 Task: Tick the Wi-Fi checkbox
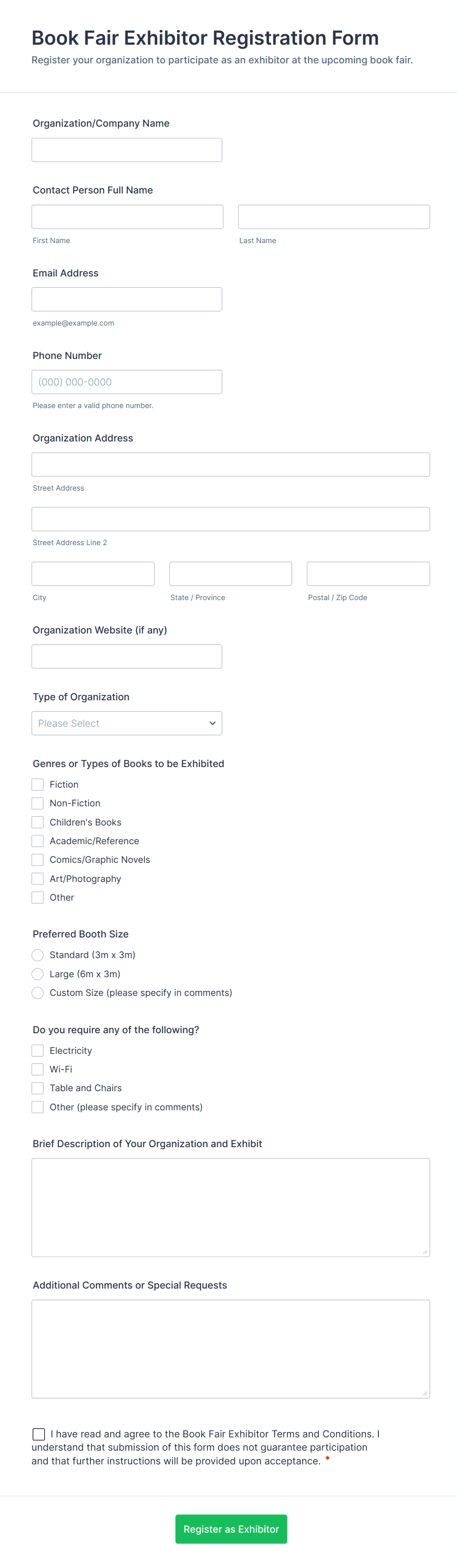point(38,1070)
